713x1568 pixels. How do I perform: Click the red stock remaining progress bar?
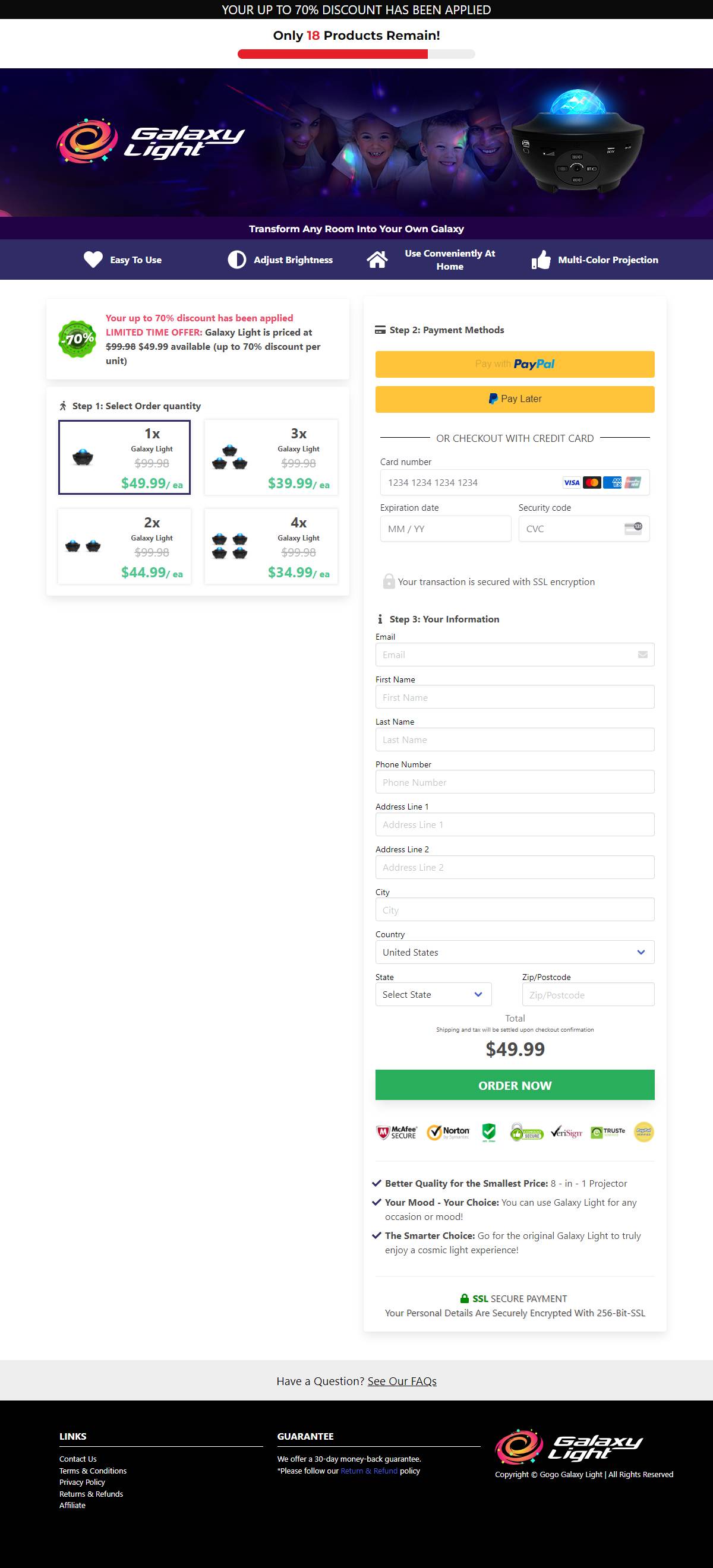[x=333, y=54]
